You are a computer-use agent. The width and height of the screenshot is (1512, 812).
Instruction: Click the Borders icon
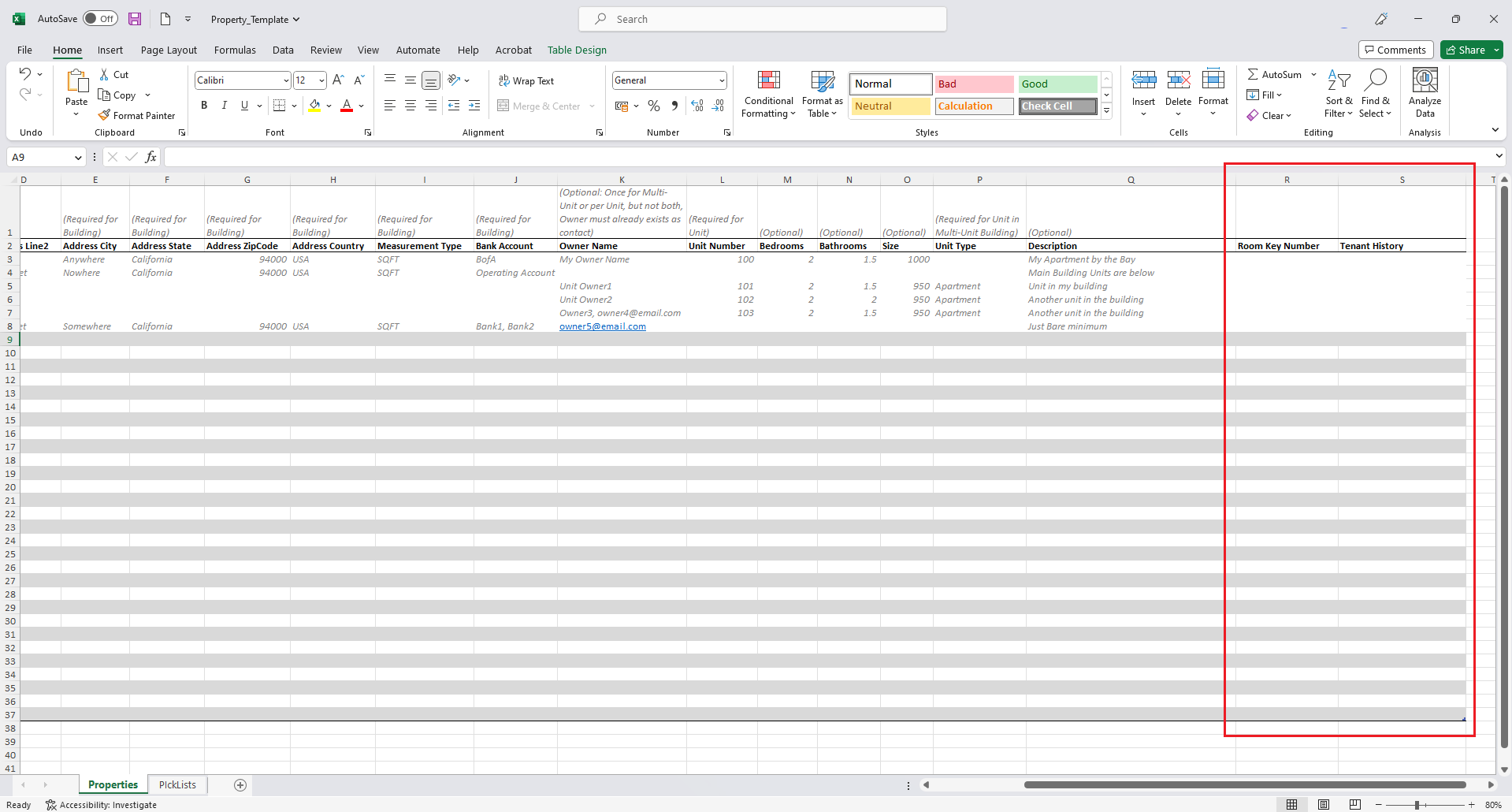(x=279, y=105)
